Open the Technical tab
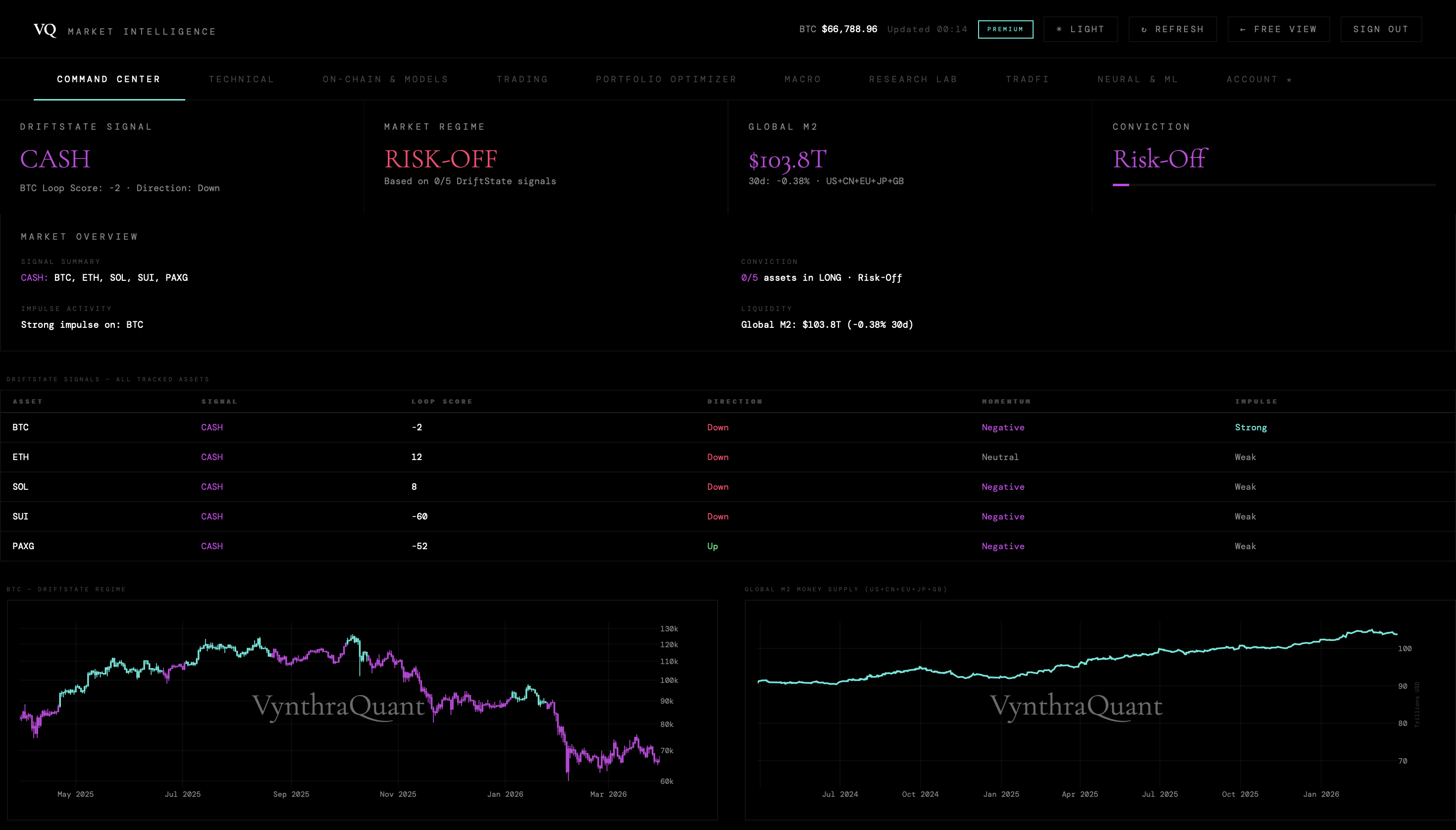This screenshot has height=830, width=1456. [x=241, y=79]
